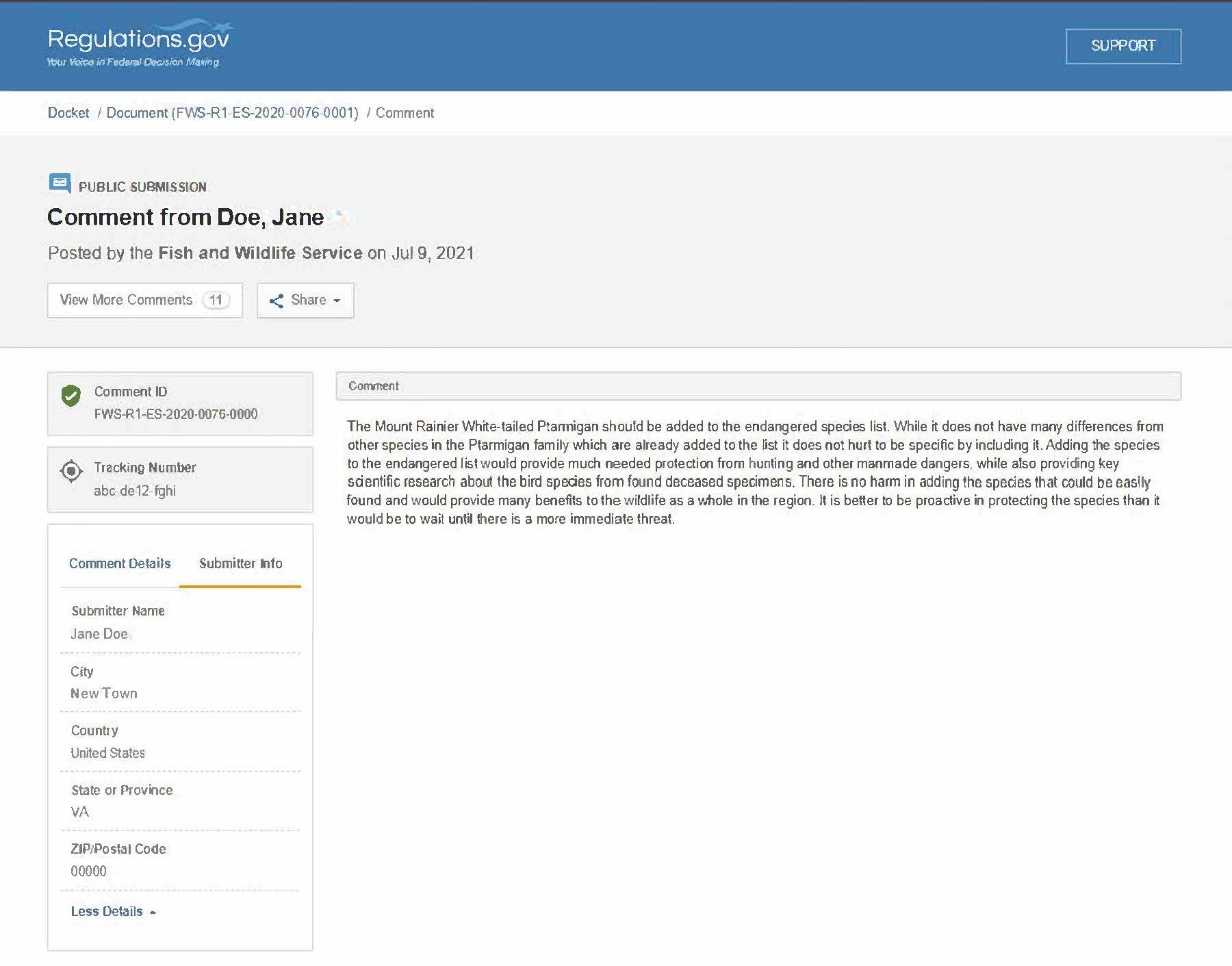This screenshot has height=966, width=1232.
Task: Click the heading Comment from Doe, Jane
Action: coord(185,217)
